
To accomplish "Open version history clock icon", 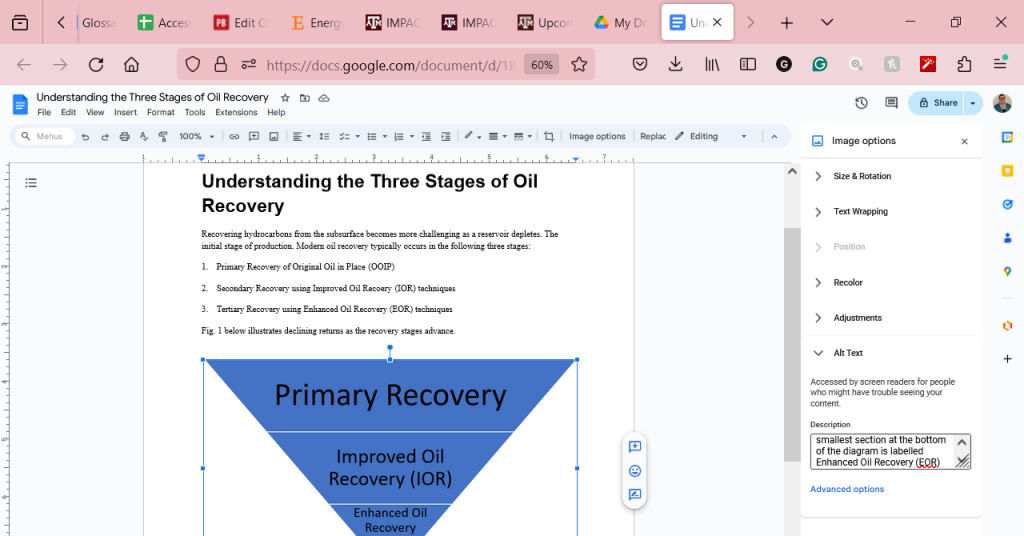I will click(861, 103).
